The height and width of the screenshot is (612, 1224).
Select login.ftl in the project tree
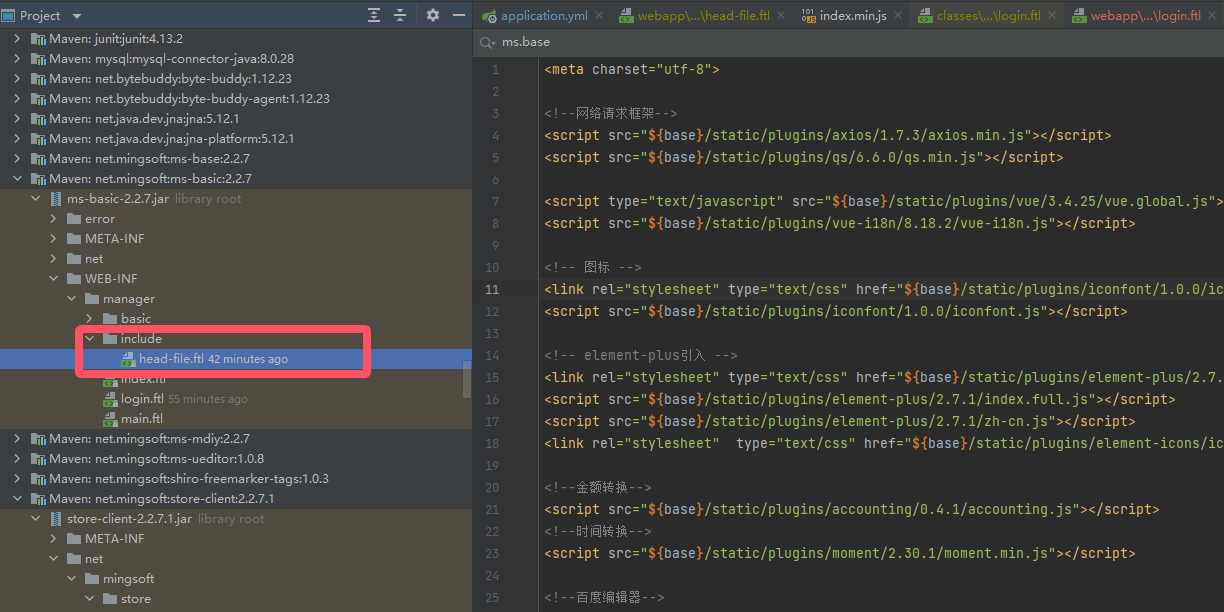[142, 399]
